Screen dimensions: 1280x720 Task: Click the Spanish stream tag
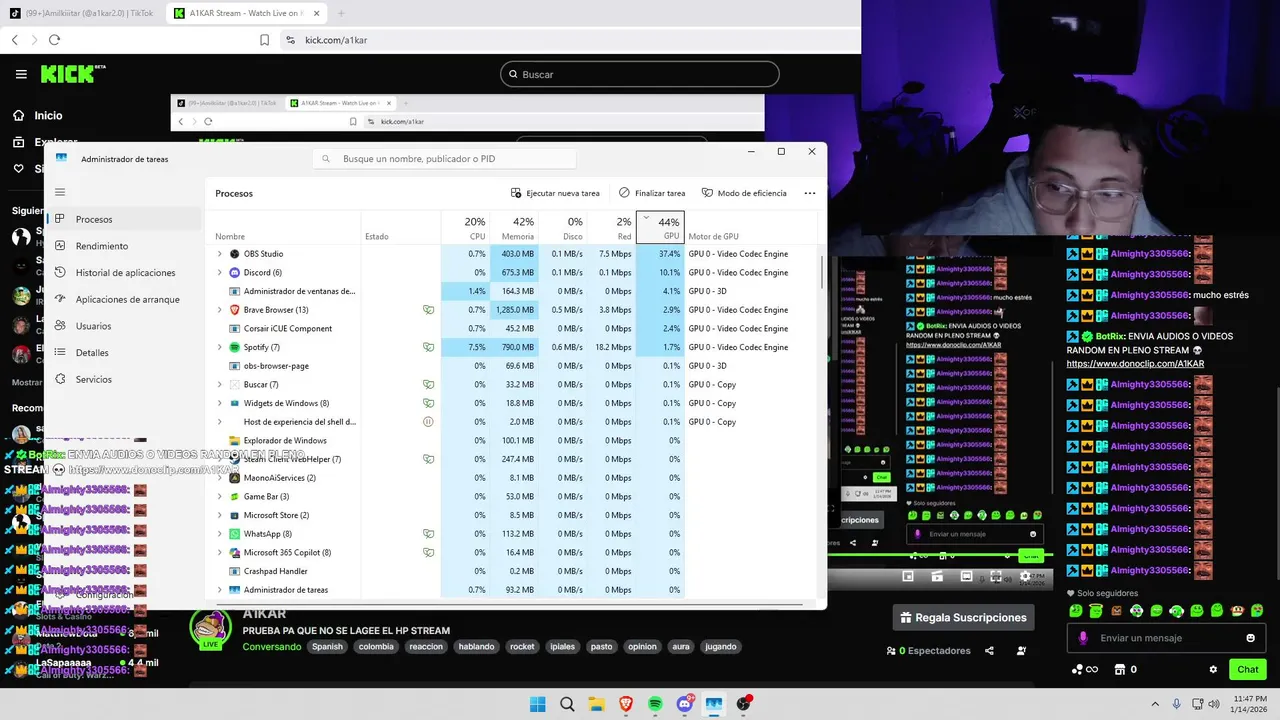327,647
